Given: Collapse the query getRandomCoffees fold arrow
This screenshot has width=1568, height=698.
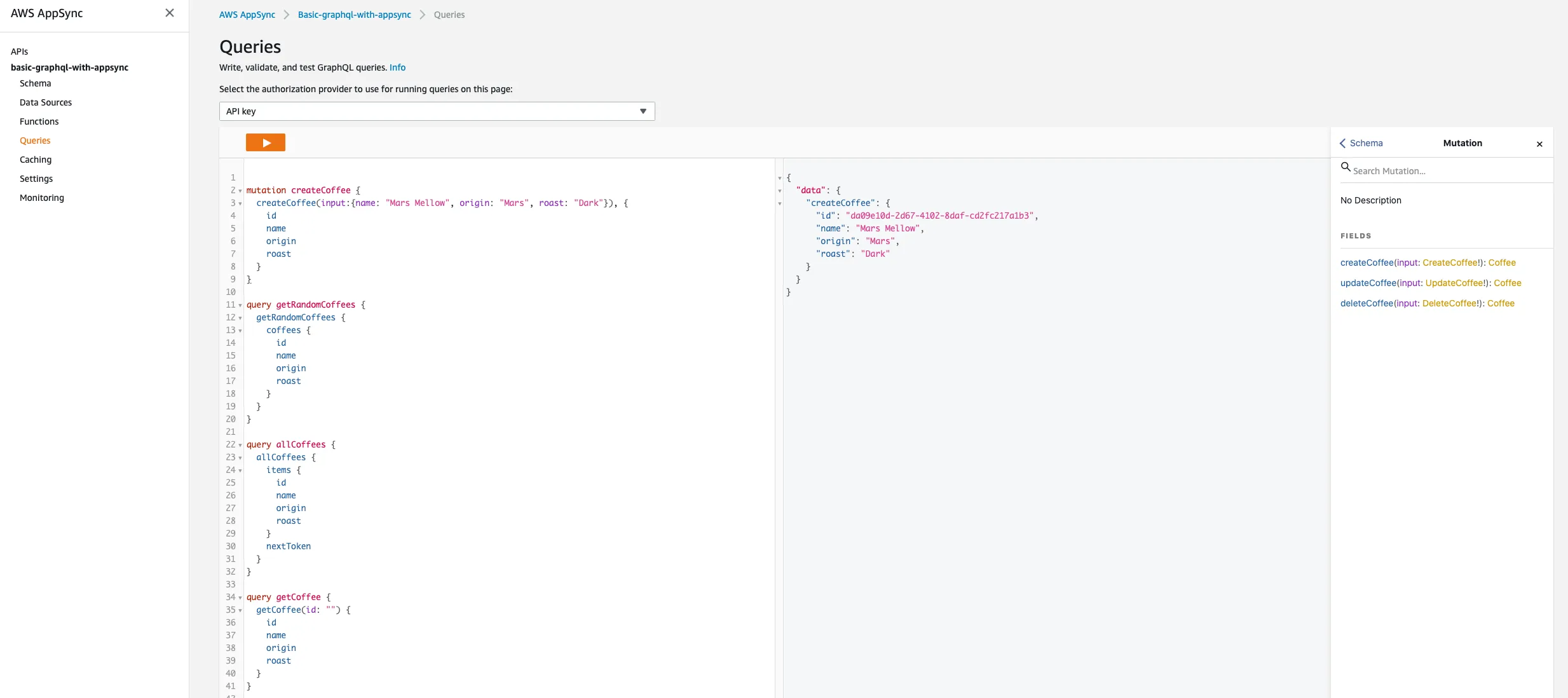Looking at the screenshot, I should point(240,305).
